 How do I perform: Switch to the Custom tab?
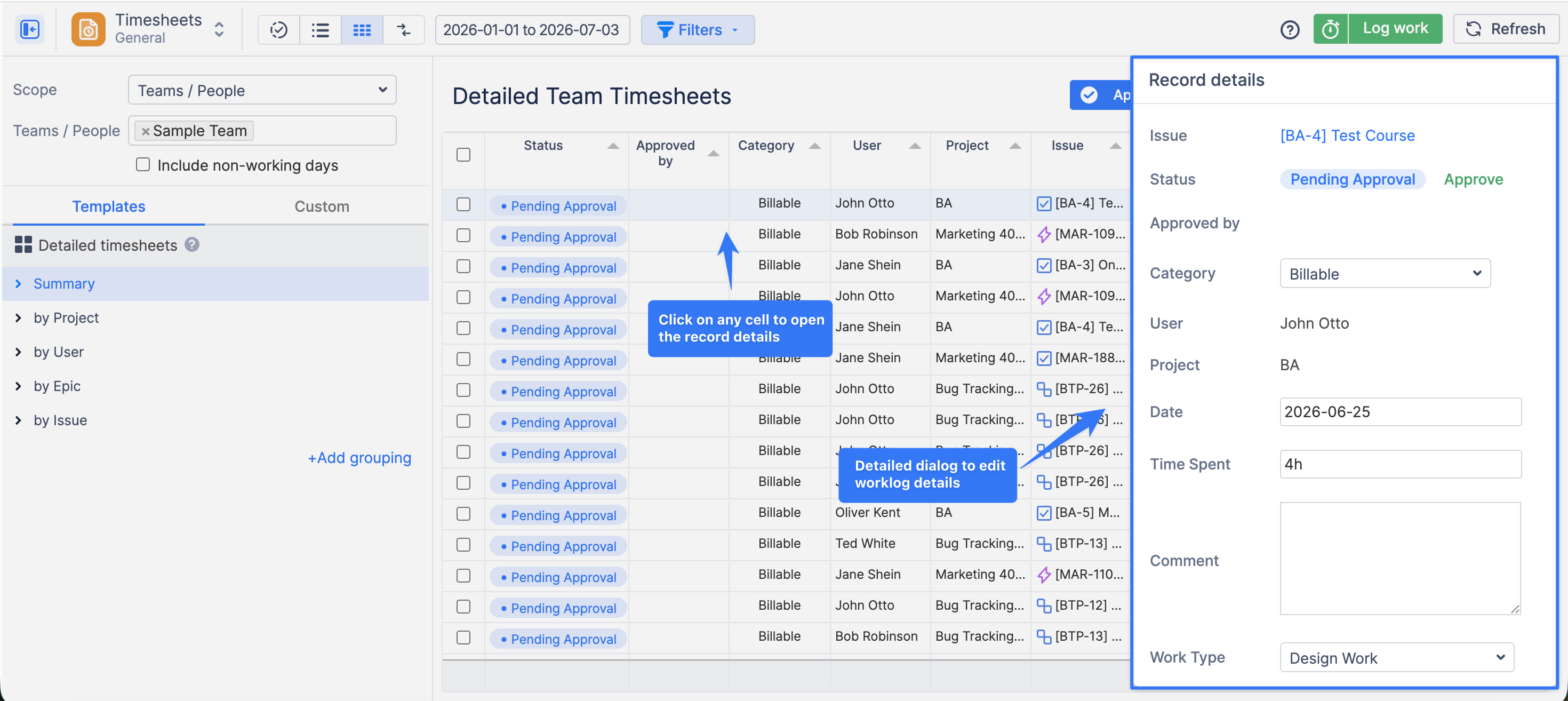coord(322,206)
